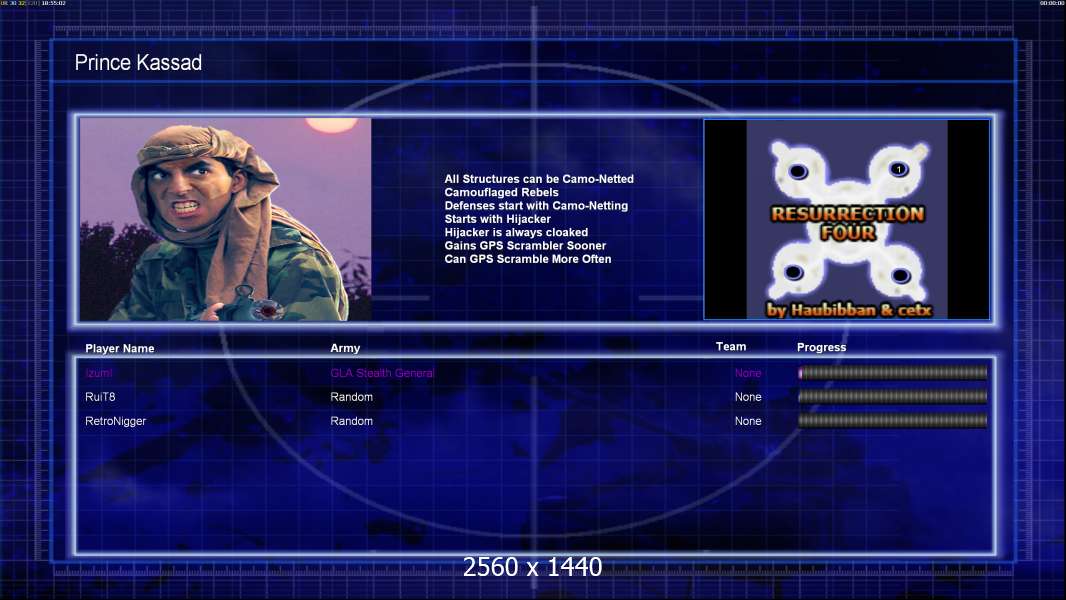Screen dimensions: 1066x600
Task: Click "by Haubibban & cetx" map credit
Action: (x=848, y=310)
